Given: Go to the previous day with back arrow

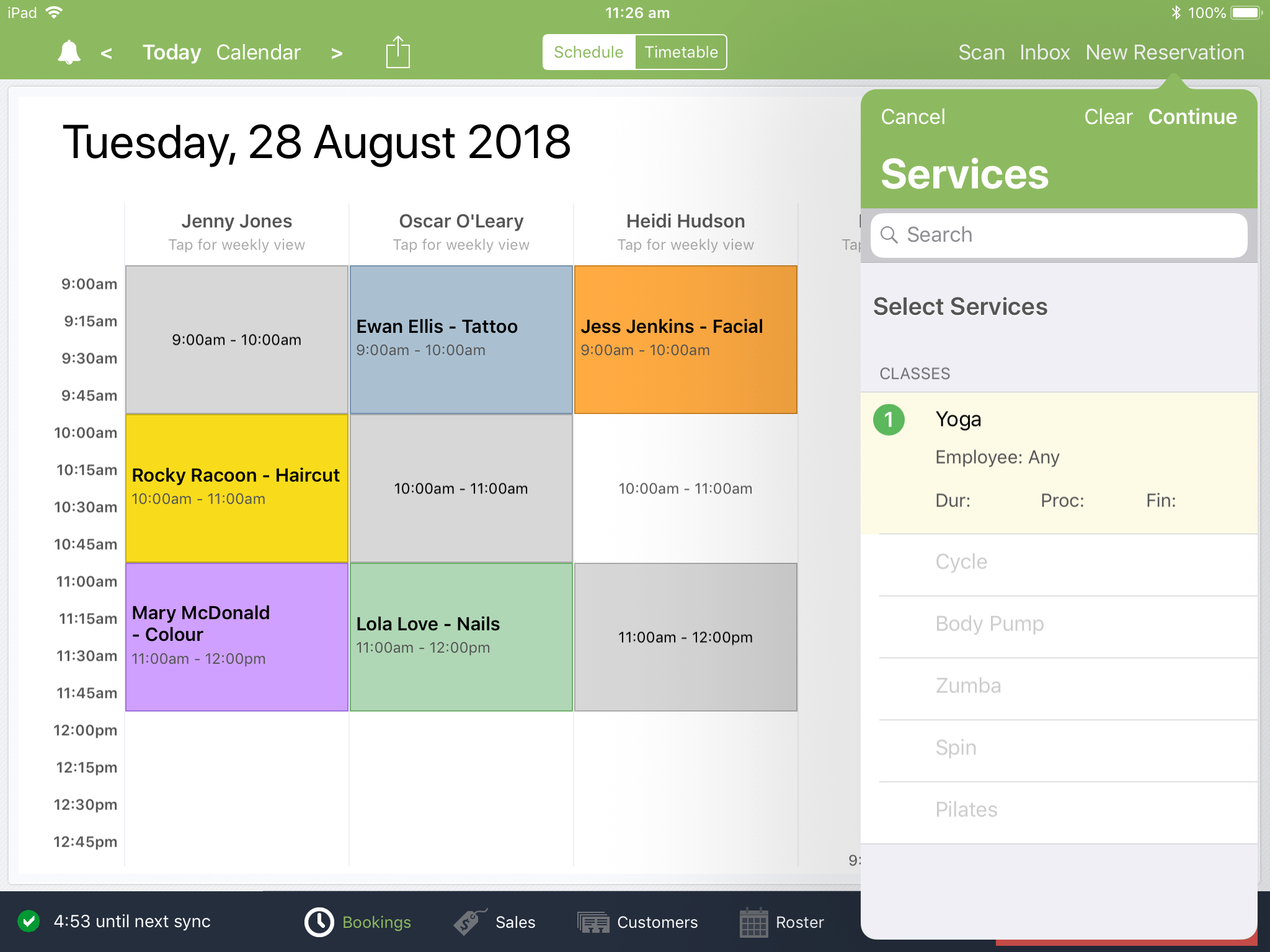Looking at the screenshot, I should [106, 52].
